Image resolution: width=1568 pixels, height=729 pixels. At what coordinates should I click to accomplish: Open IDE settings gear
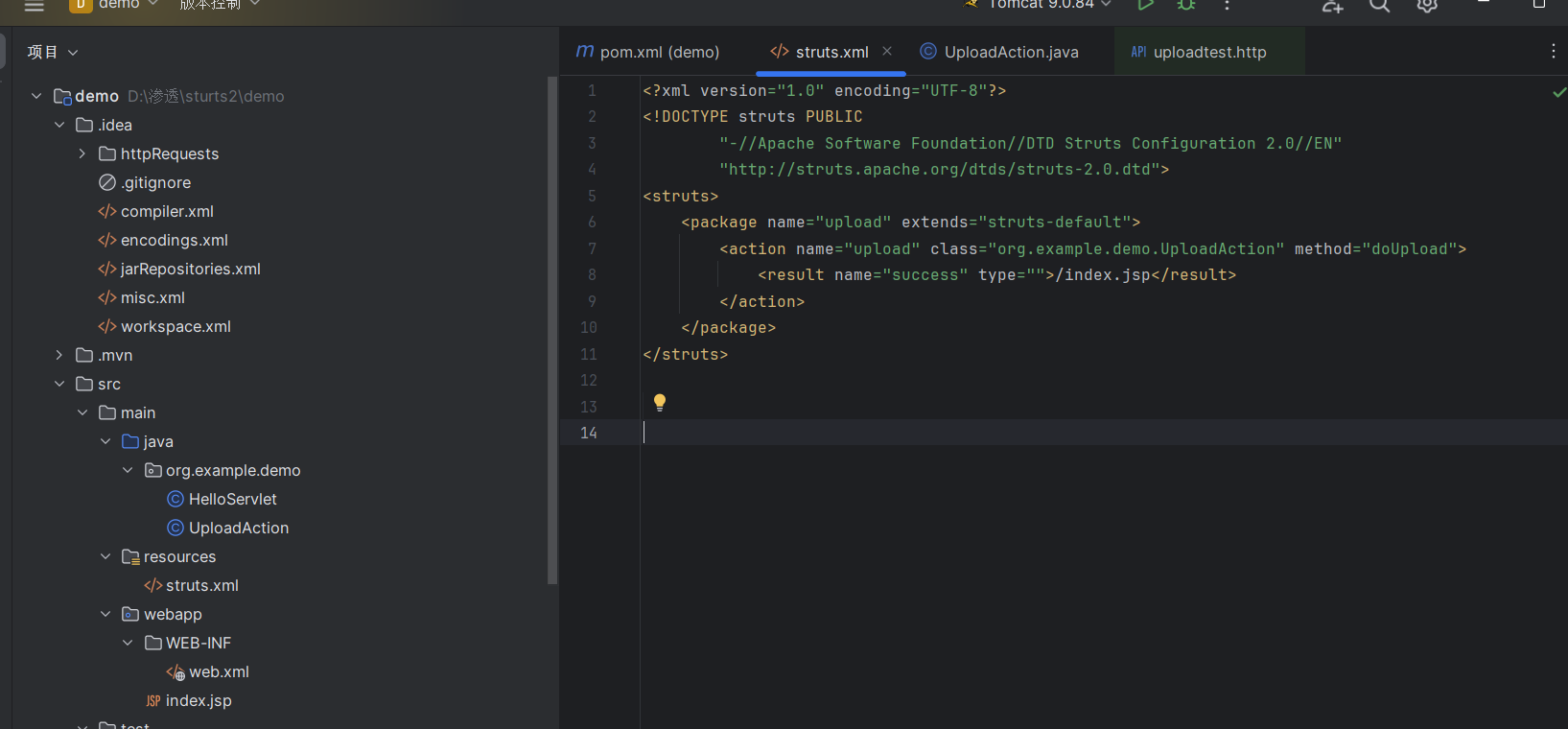[x=1427, y=5]
